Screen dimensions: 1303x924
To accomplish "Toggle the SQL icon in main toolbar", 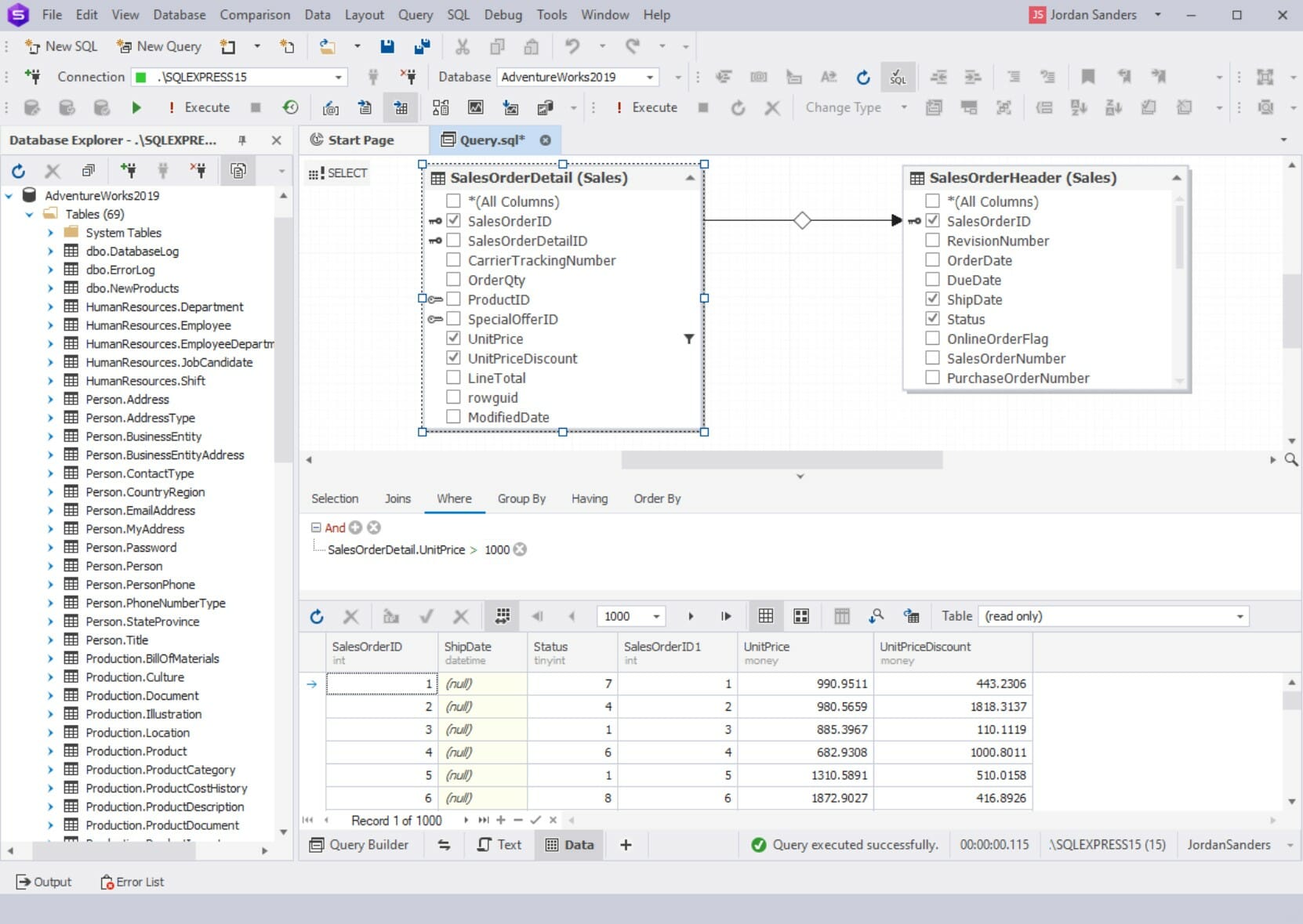I will coord(898,77).
